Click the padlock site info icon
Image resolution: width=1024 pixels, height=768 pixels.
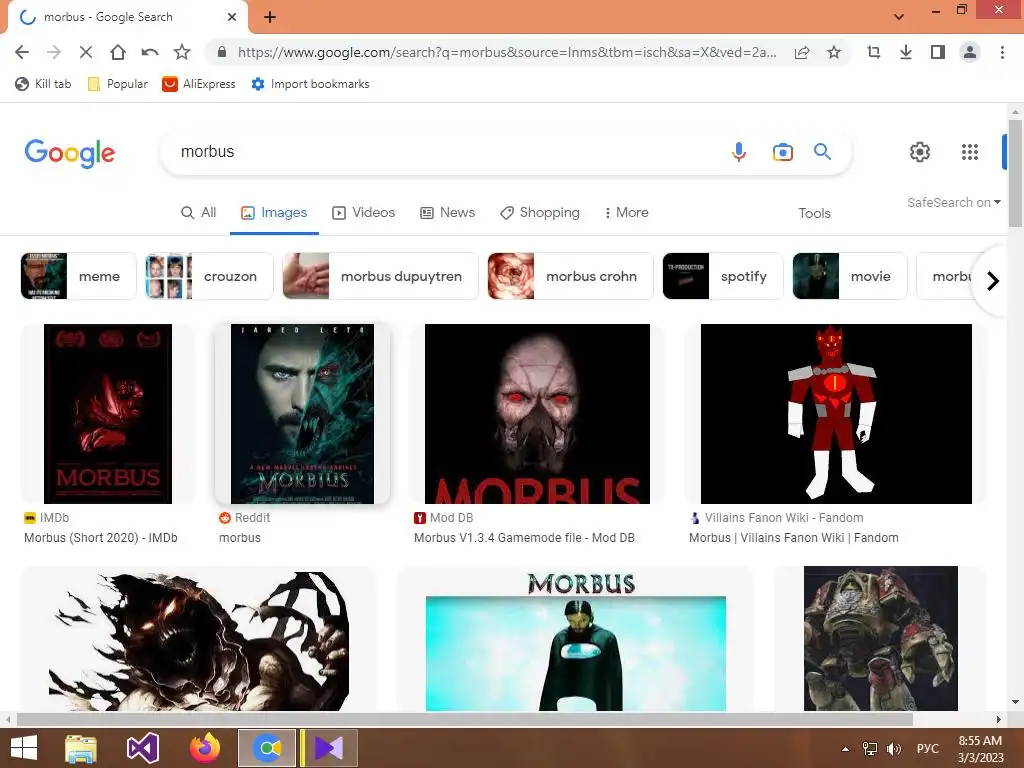pos(222,52)
